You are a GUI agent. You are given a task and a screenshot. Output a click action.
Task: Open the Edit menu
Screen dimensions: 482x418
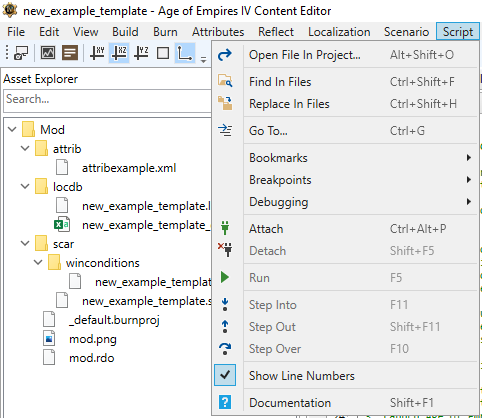click(49, 32)
